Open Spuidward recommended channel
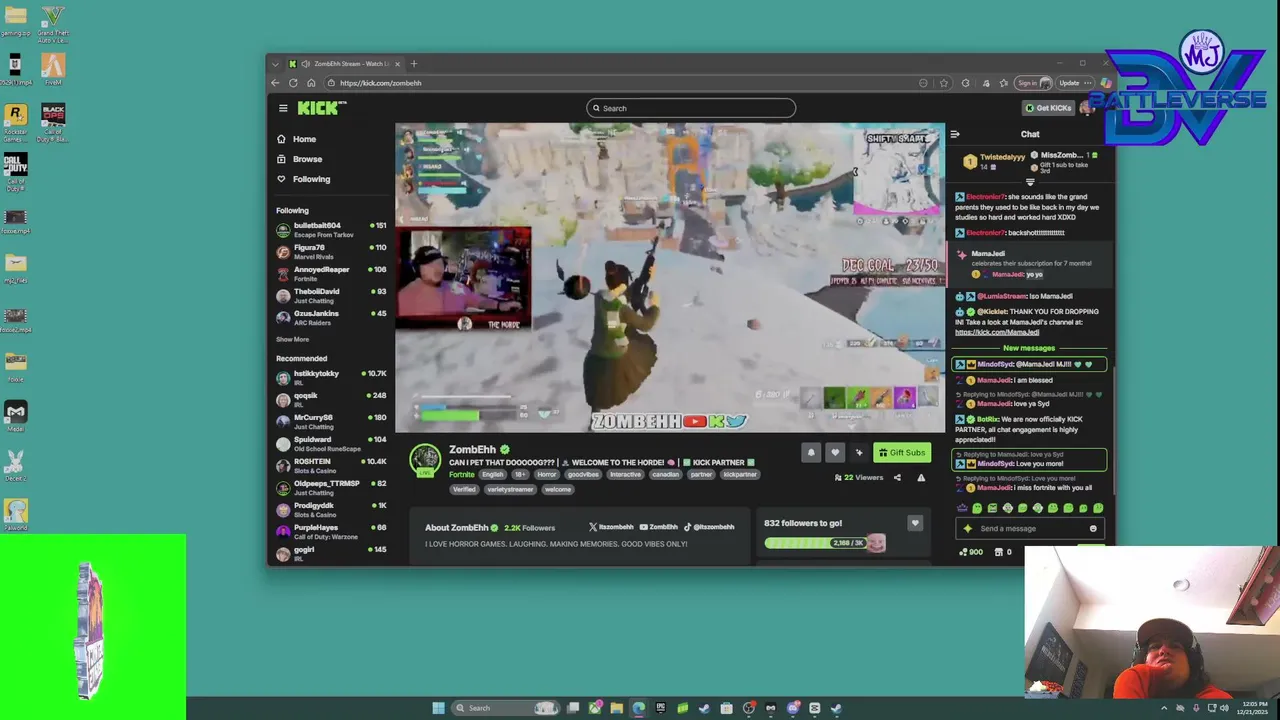 click(331, 444)
